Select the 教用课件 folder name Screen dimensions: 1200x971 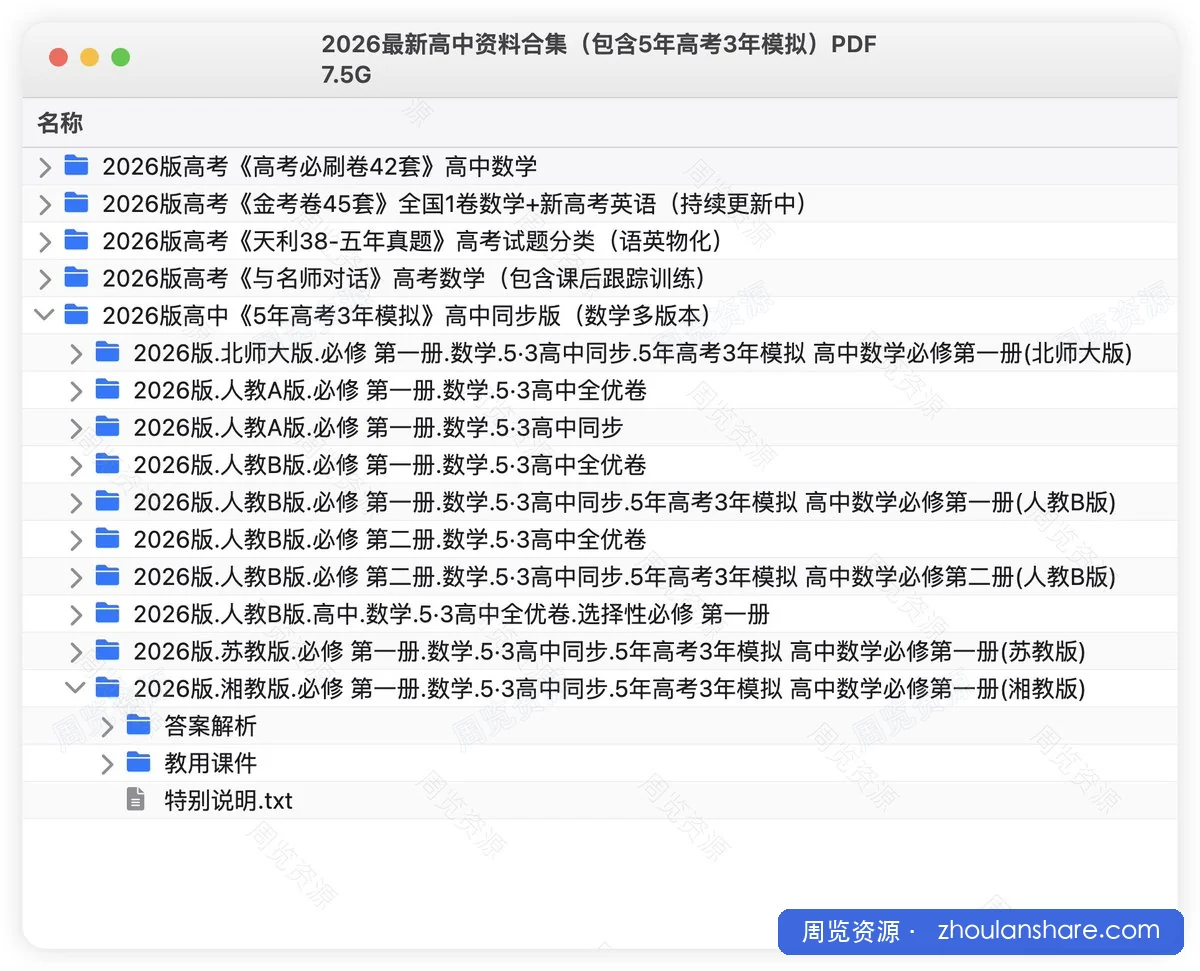210,764
